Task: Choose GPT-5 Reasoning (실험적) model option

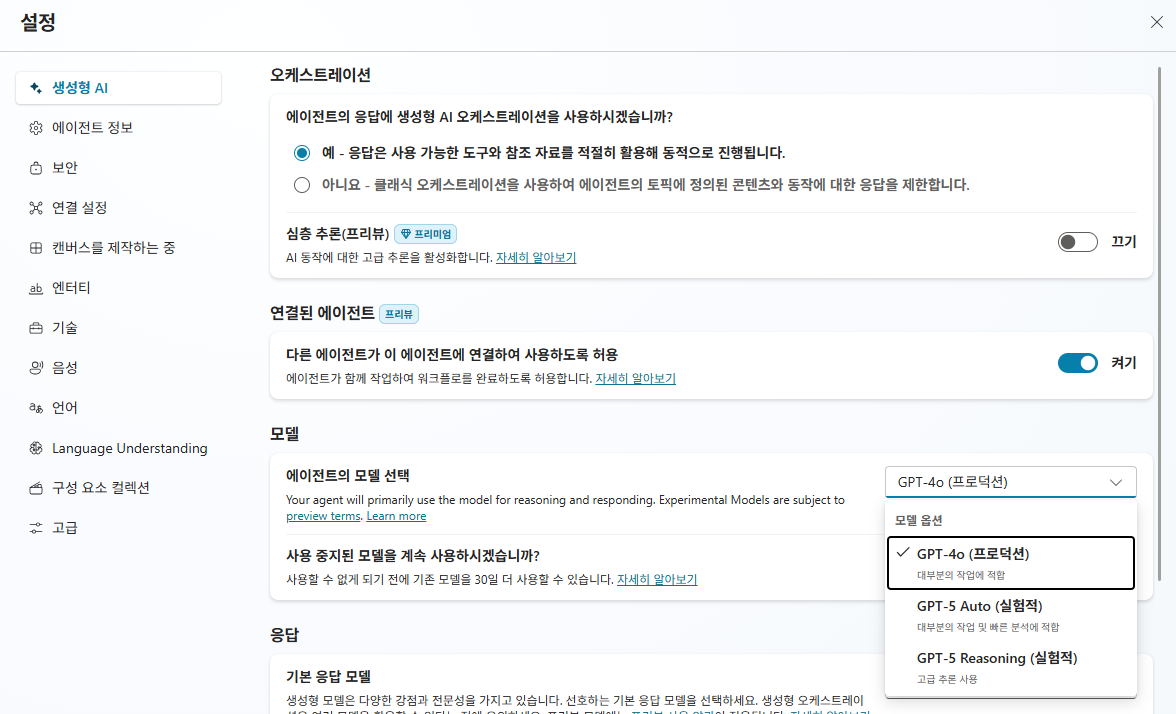Action: pos(1010,668)
